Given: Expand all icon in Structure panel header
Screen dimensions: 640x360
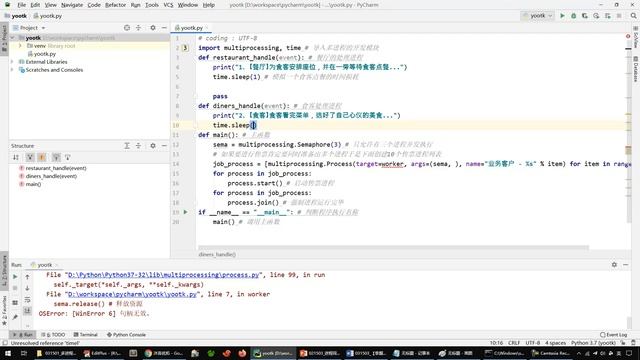Looking at the screenshot, I should (x=127, y=146).
